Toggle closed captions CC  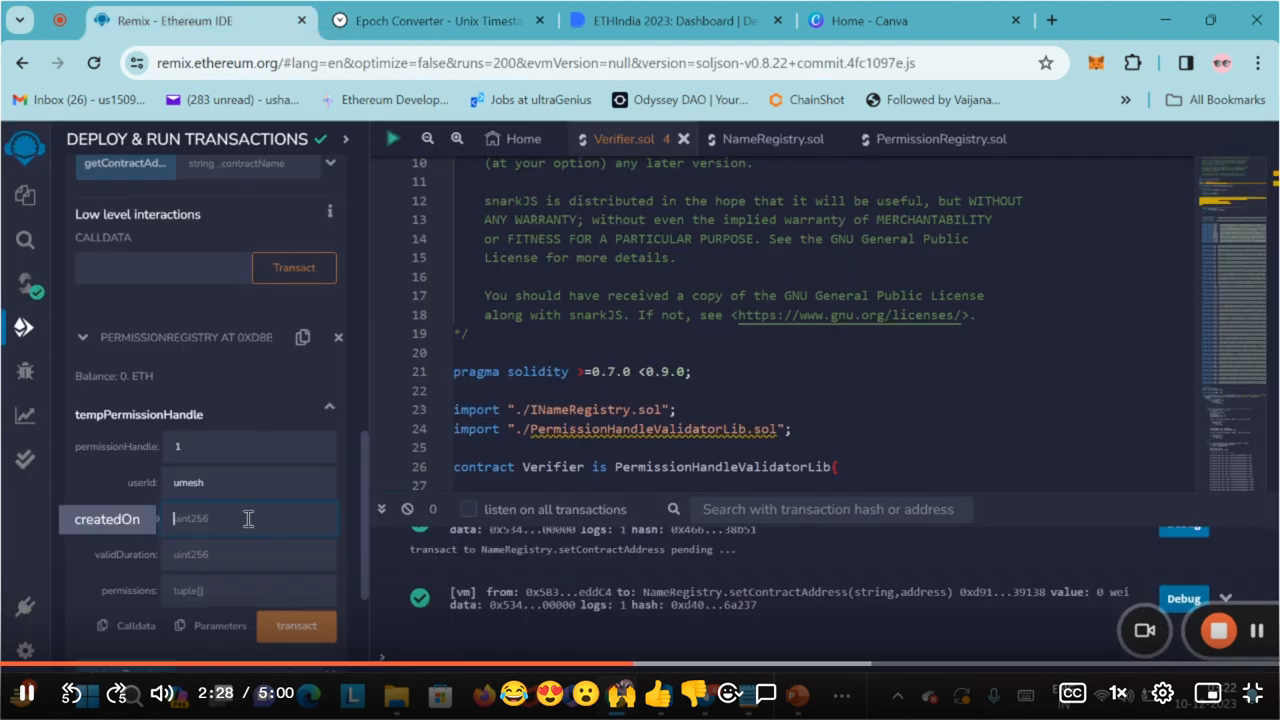[1072, 692]
